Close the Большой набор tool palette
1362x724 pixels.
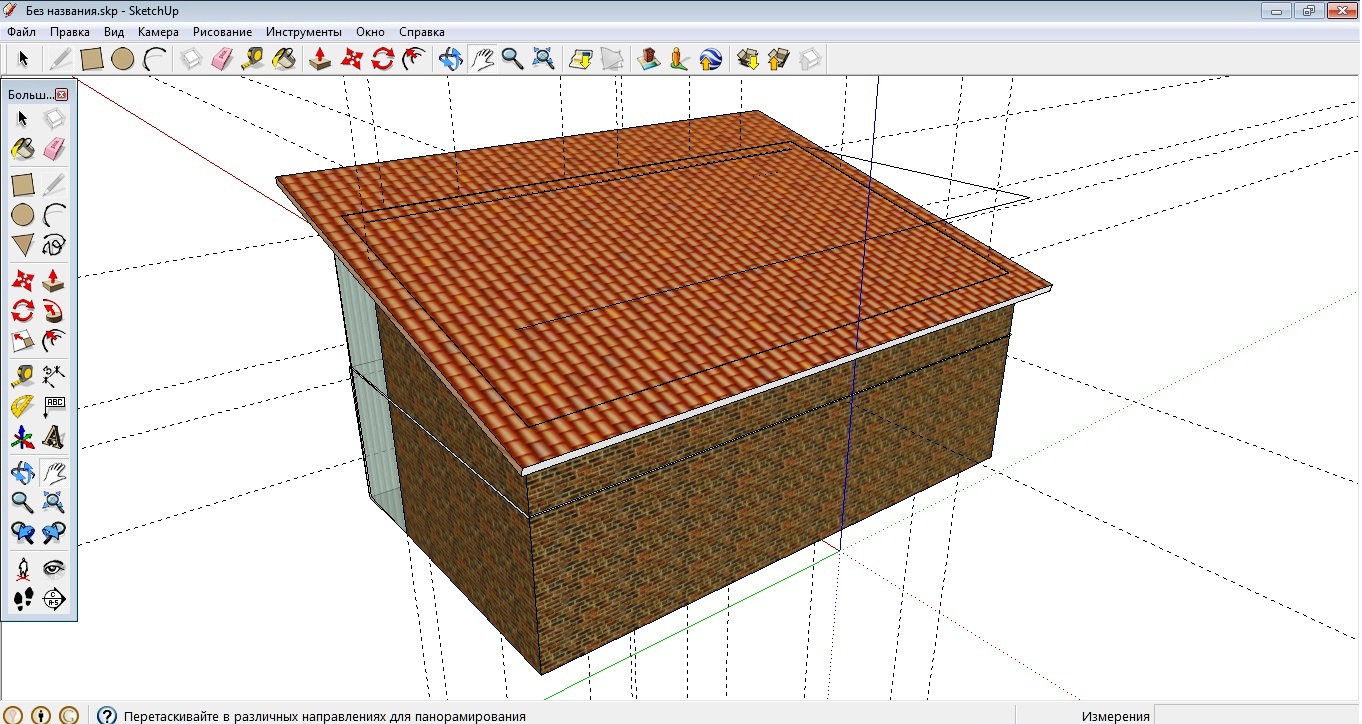[61, 94]
